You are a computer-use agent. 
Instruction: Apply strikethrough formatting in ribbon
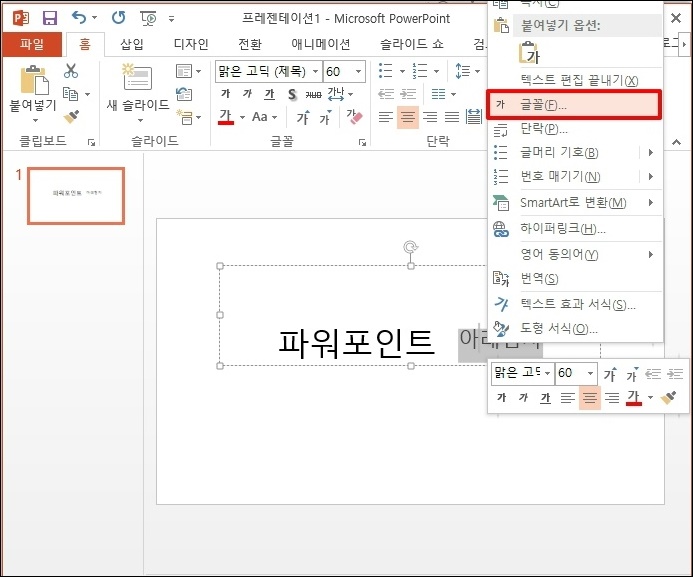313,94
